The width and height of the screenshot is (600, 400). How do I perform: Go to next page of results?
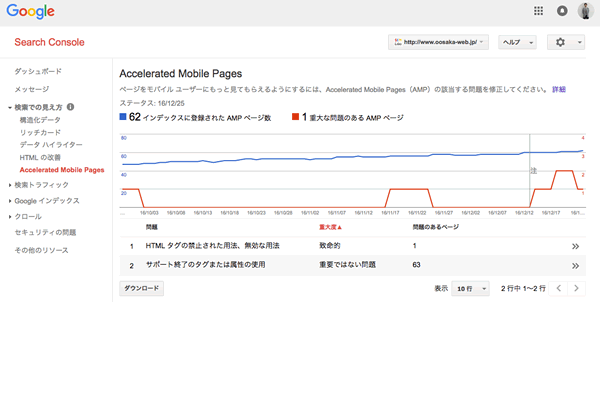coord(576,288)
